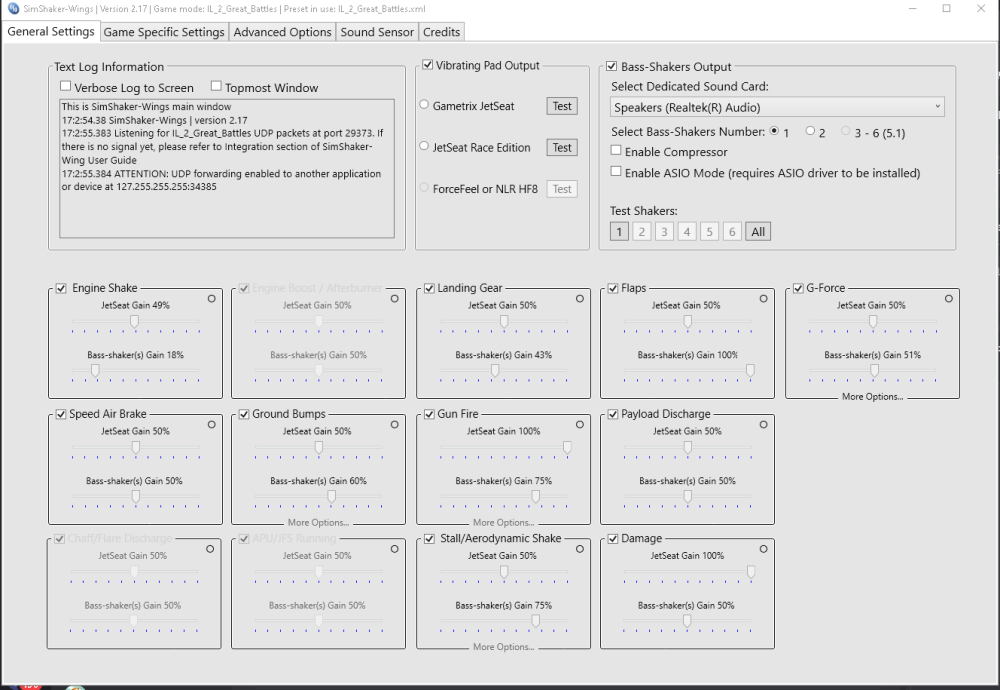Image resolution: width=1000 pixels, height=690 pixels.
Task: Select JetSeat Race Edition radio button
Action: pyautogui.click(x=424, y=146)
